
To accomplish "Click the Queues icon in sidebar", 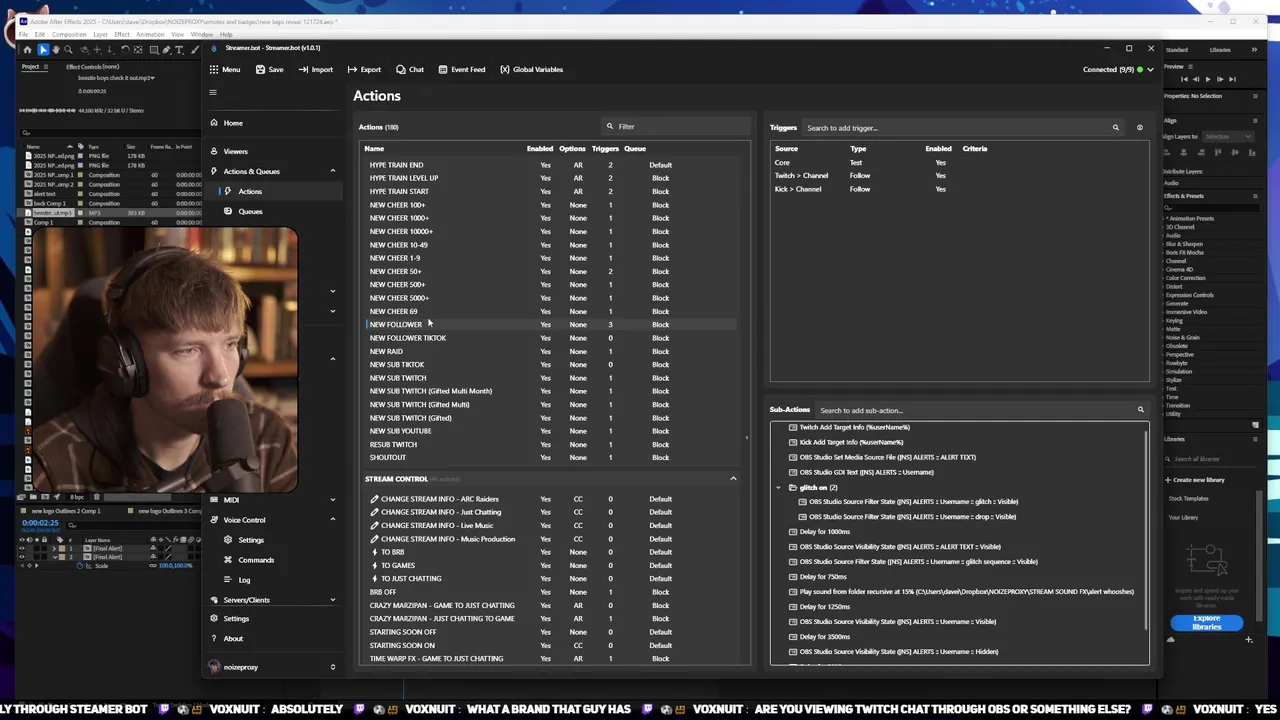I will [229, 211].
